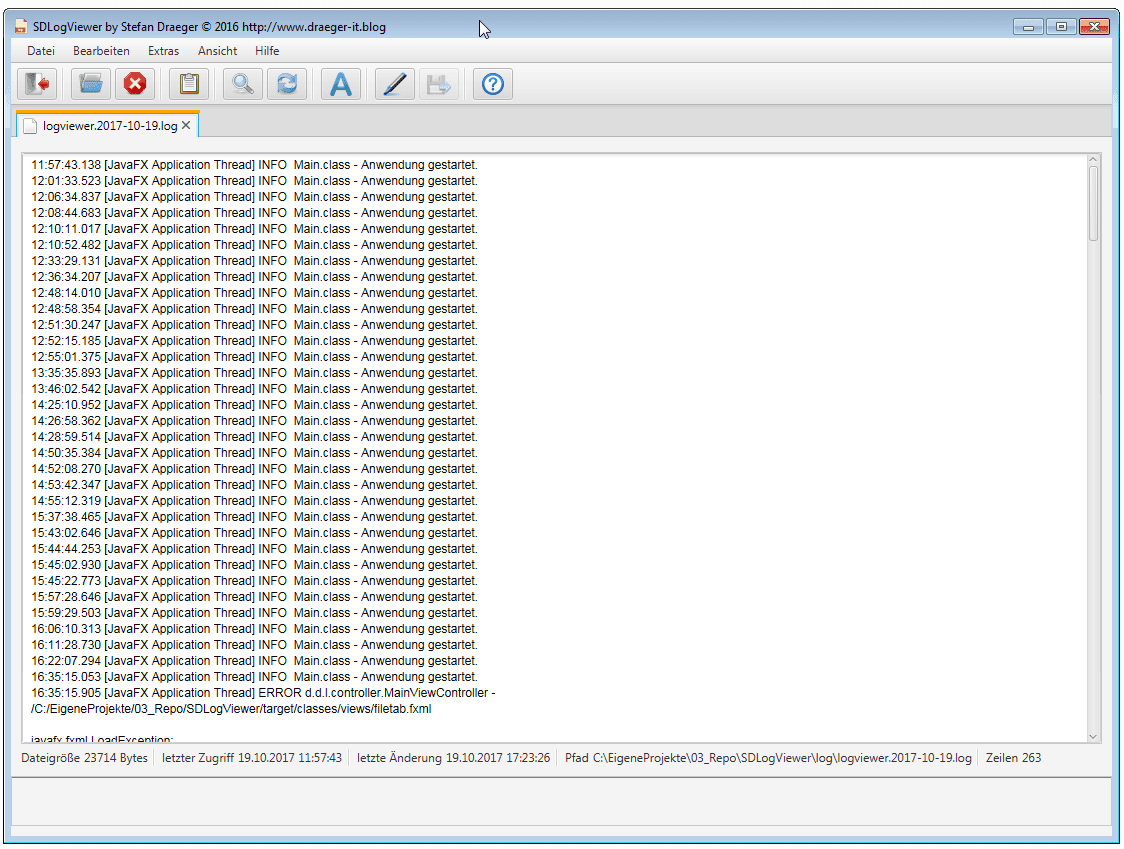1124x849 pixels.
Task: Select the logviewer.2017-10-19.log tab
Action: point(110,126)
